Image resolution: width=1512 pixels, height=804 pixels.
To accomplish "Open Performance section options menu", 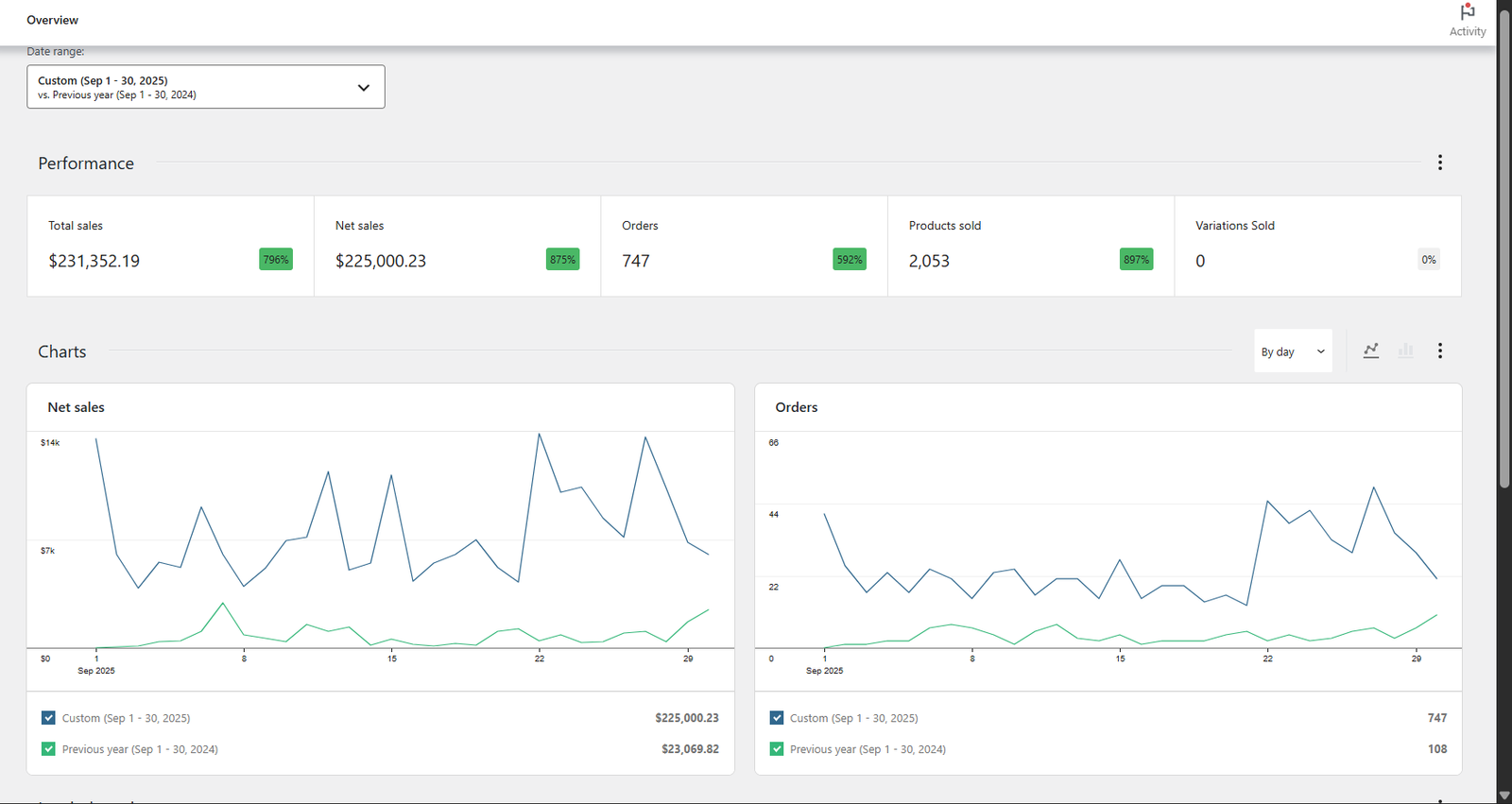I will [x=1439, y=163].
